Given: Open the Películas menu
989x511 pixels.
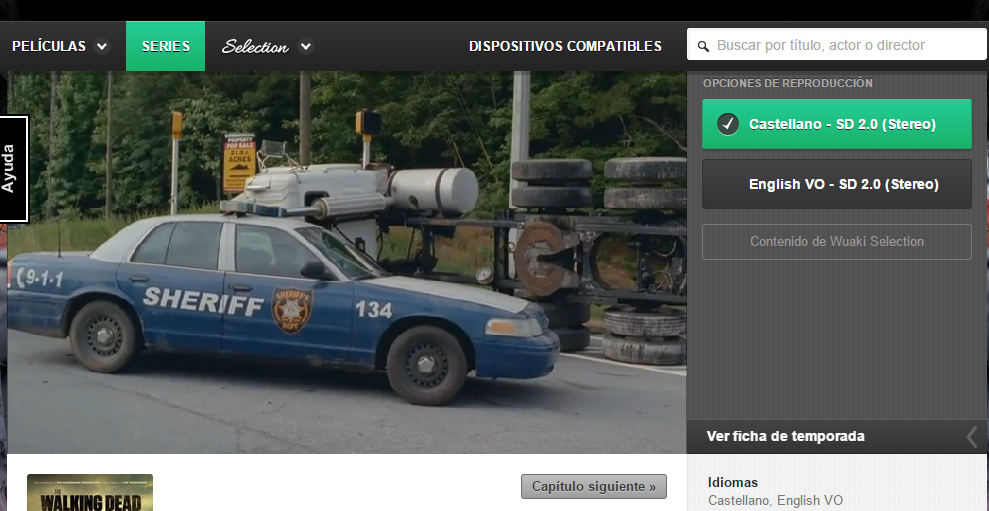Looking at the screenshot, I should pos(49,46).
